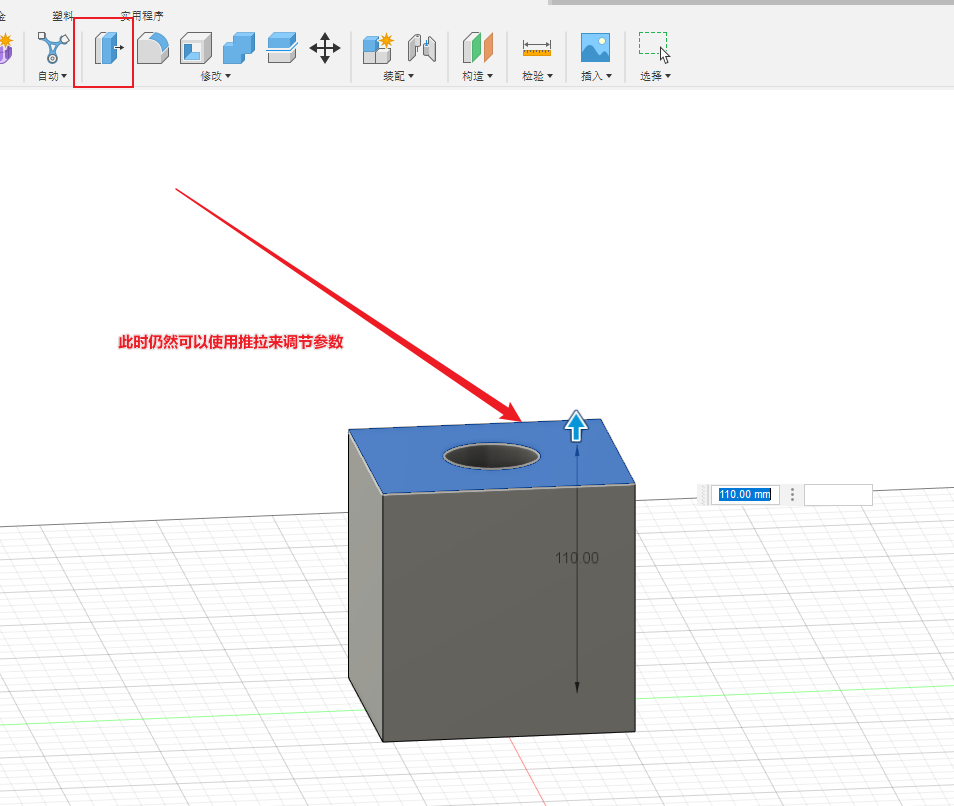954x806 pixels.
Task: Click the 110.00 dimension label on the box
Action: point(577,558)
